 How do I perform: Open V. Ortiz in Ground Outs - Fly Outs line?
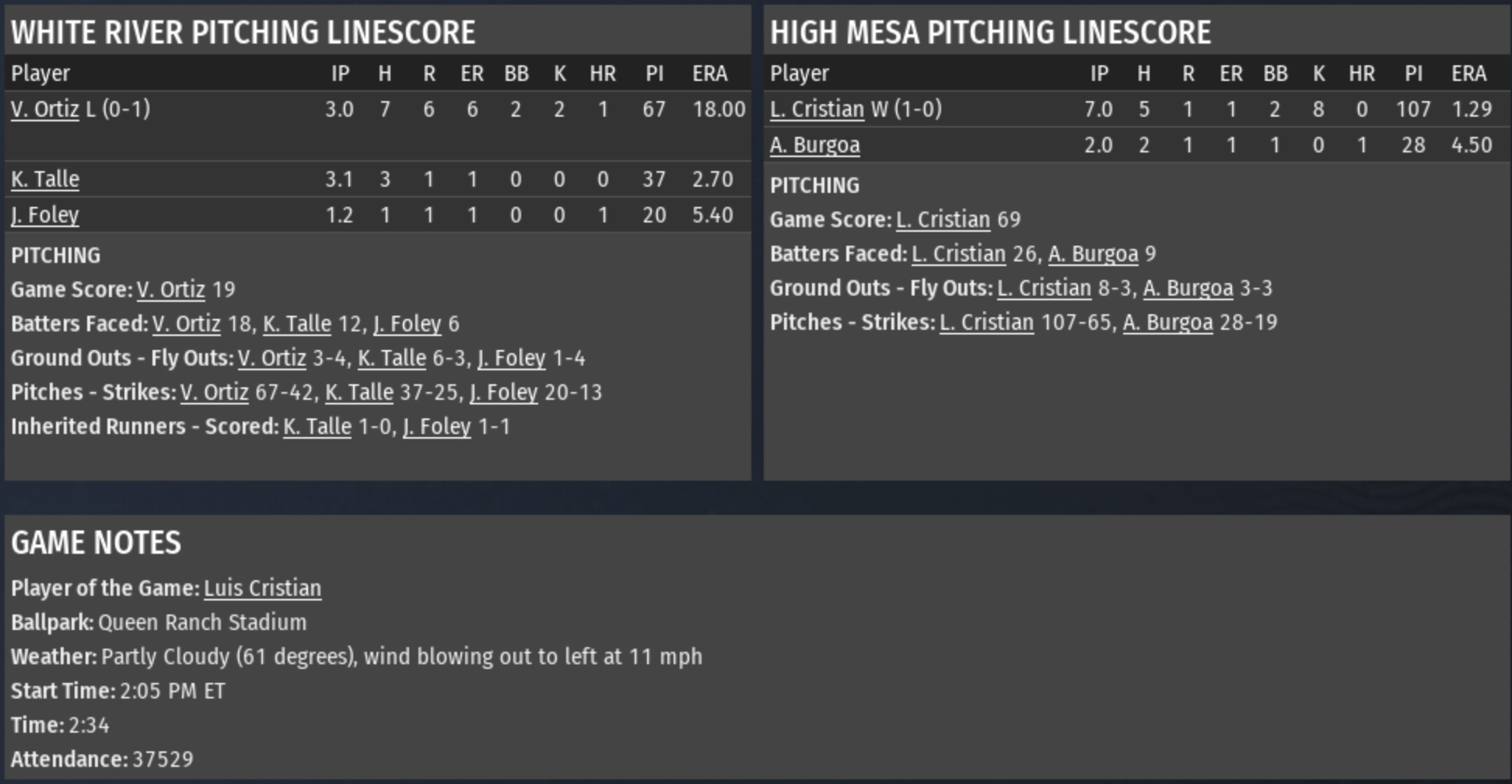[x=271, y=358]
